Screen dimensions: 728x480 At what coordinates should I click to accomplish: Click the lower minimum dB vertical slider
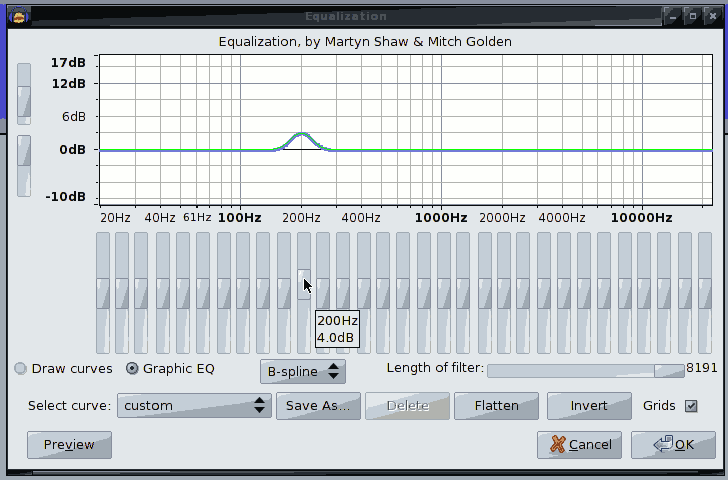[x=24, y=166]
